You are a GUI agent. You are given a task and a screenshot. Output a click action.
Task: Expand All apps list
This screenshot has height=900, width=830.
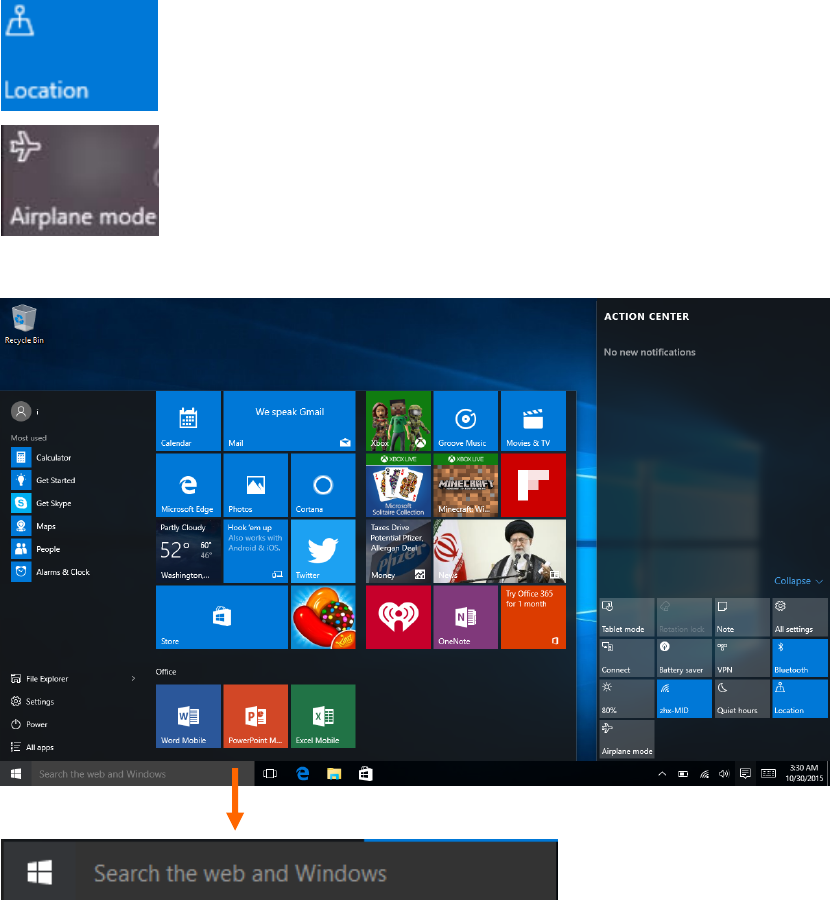tap(33, 747)
